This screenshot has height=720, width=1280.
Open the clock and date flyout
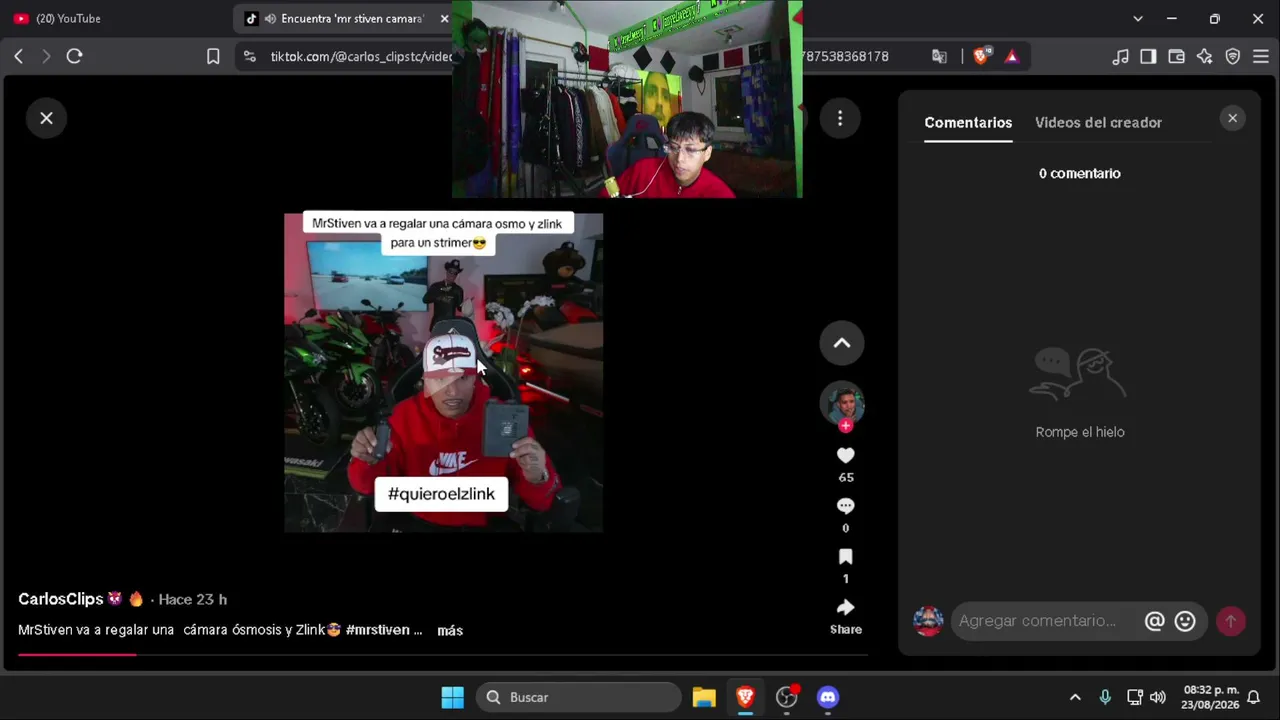tap(1210, 697)
